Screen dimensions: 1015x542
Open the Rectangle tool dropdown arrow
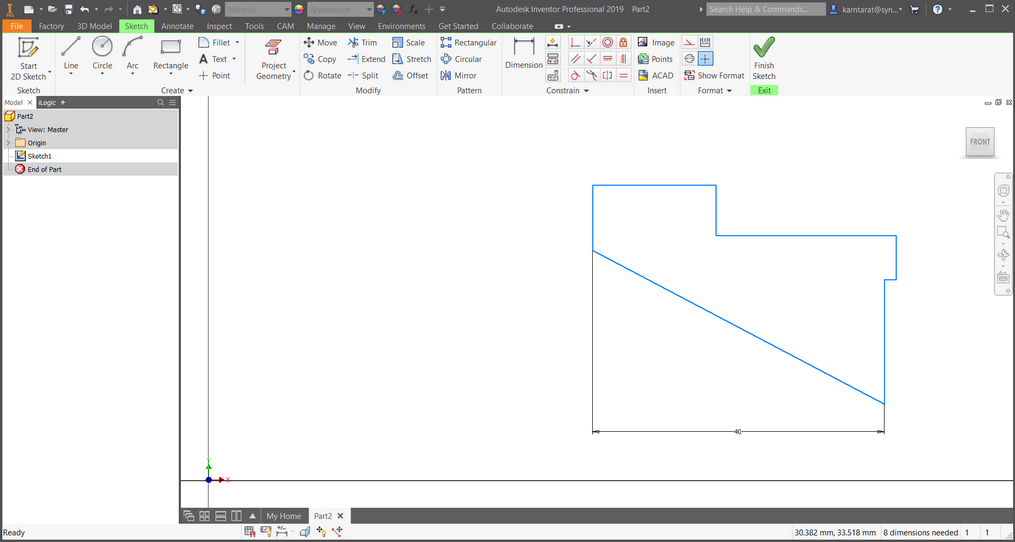tap(170, 73)
